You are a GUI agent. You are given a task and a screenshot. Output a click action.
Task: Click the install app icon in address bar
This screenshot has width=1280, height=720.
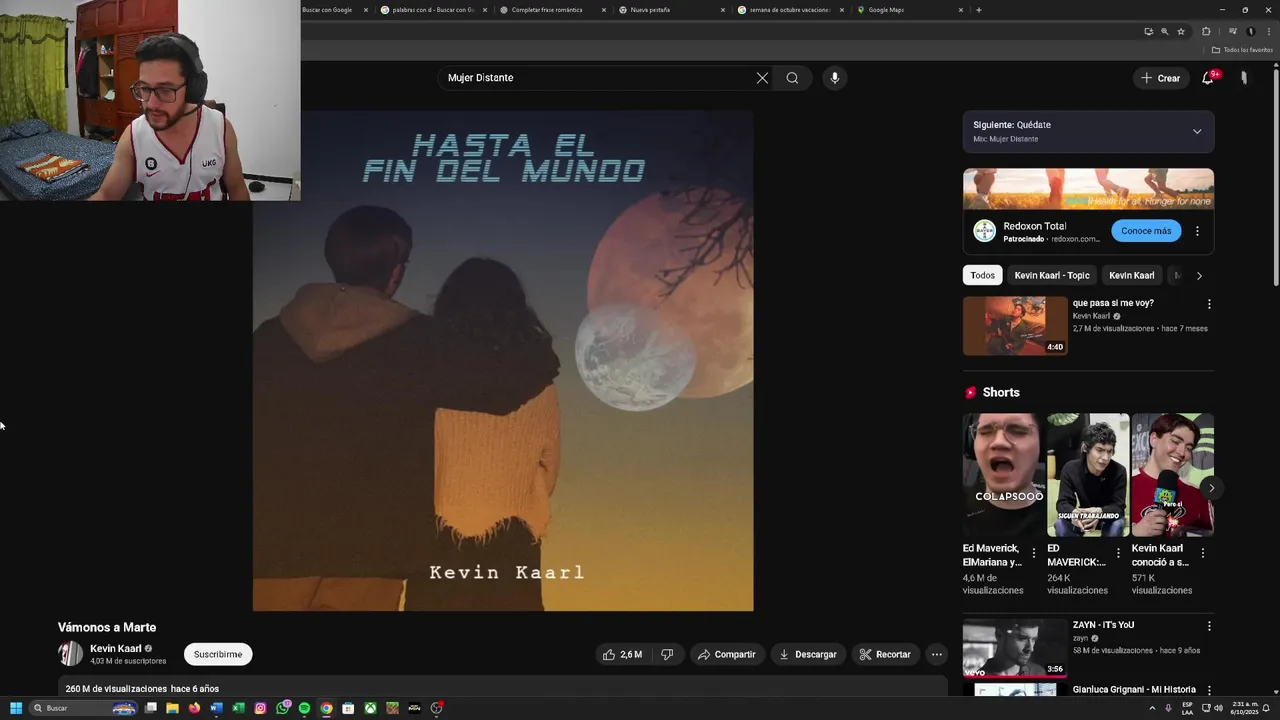pos(1148,31)
